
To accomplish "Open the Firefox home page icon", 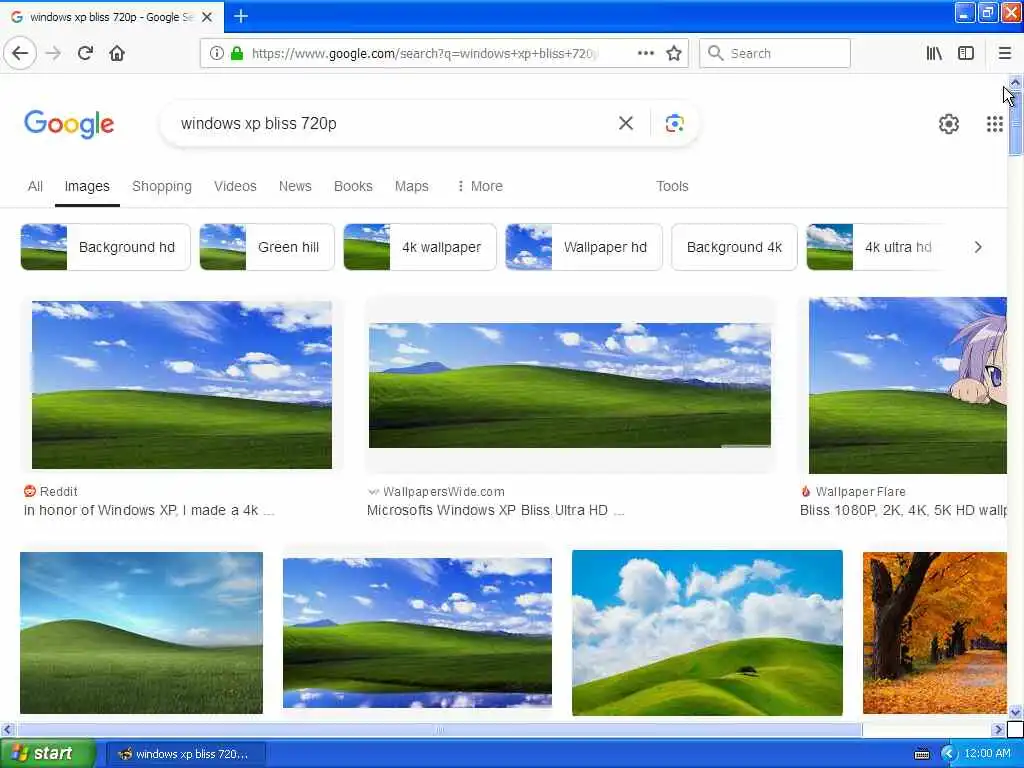I will click(117, 53).
